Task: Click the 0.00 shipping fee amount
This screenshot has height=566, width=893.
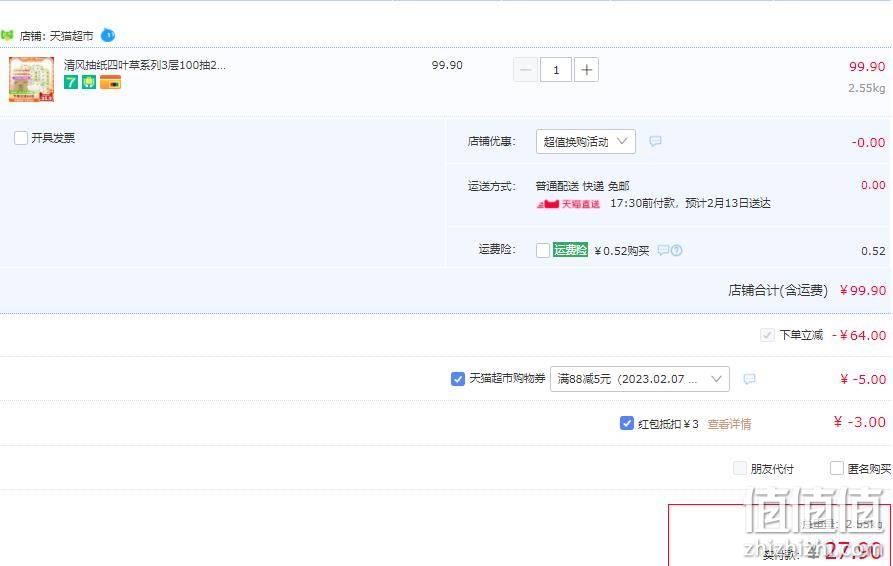Action: click(873, 185)
